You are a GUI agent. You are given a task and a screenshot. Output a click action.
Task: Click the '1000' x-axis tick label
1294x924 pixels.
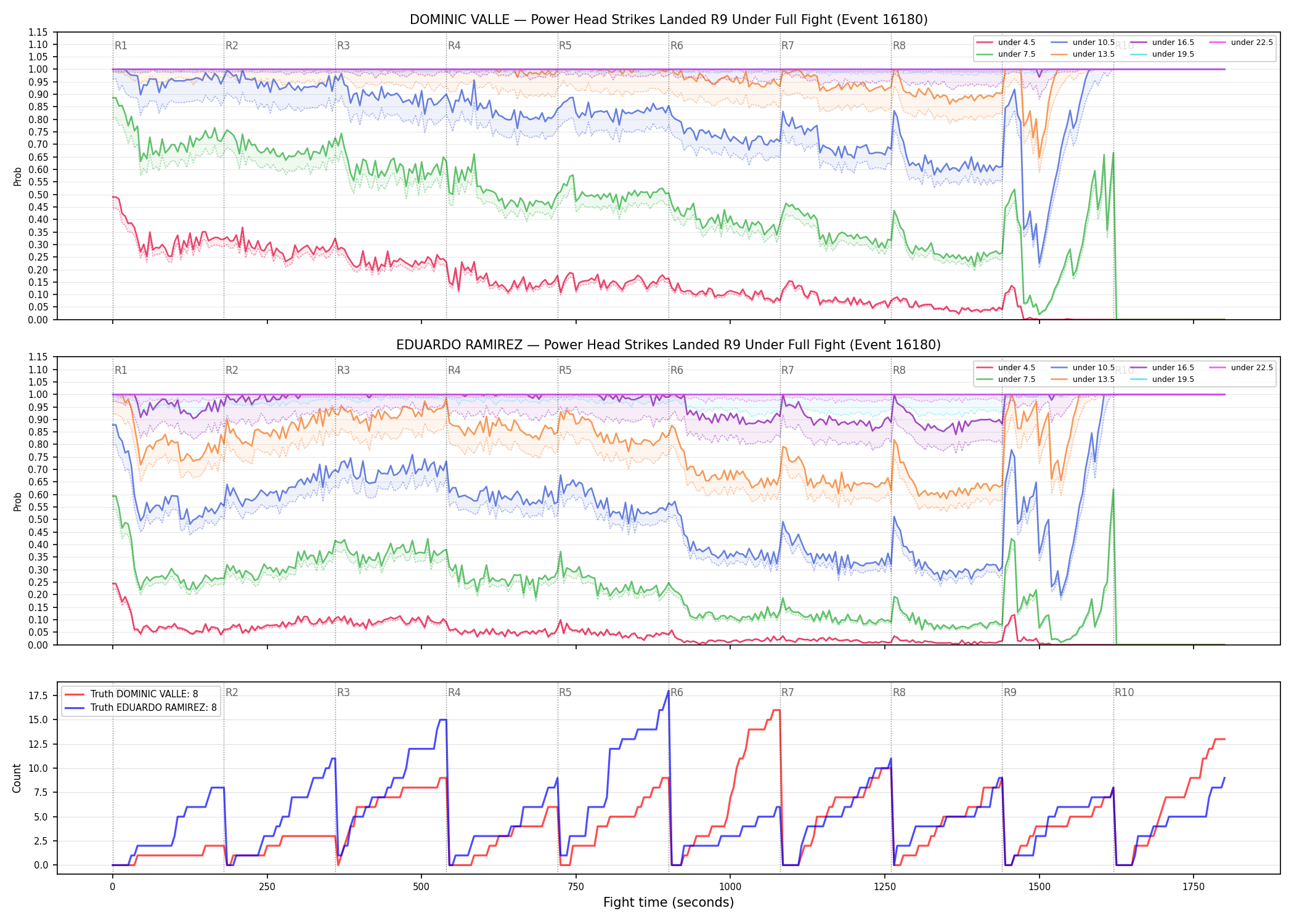[x=730, y=887]
